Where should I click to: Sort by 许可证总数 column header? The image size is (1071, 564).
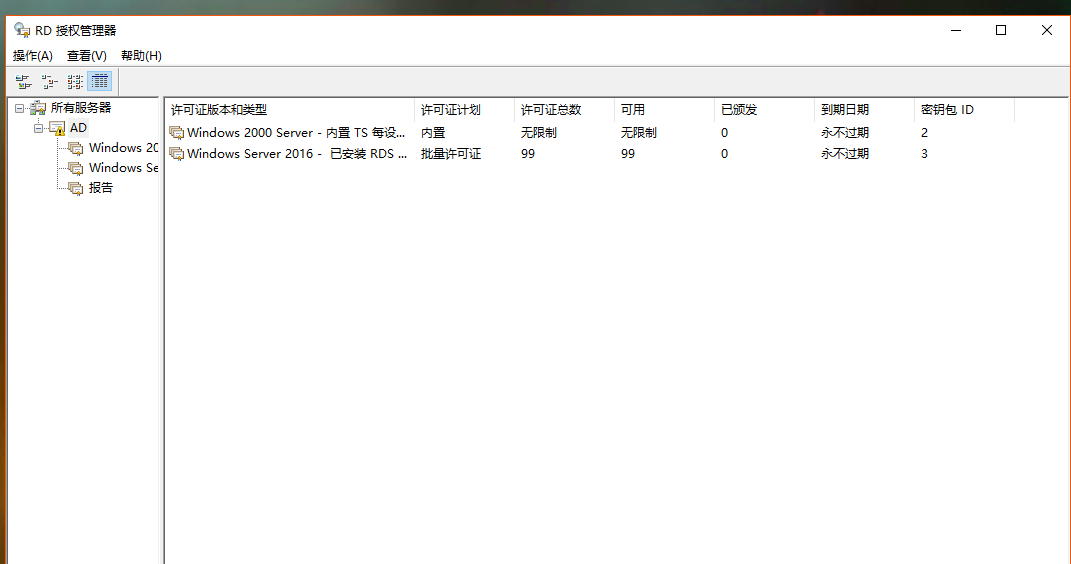(x=564, y=110)
